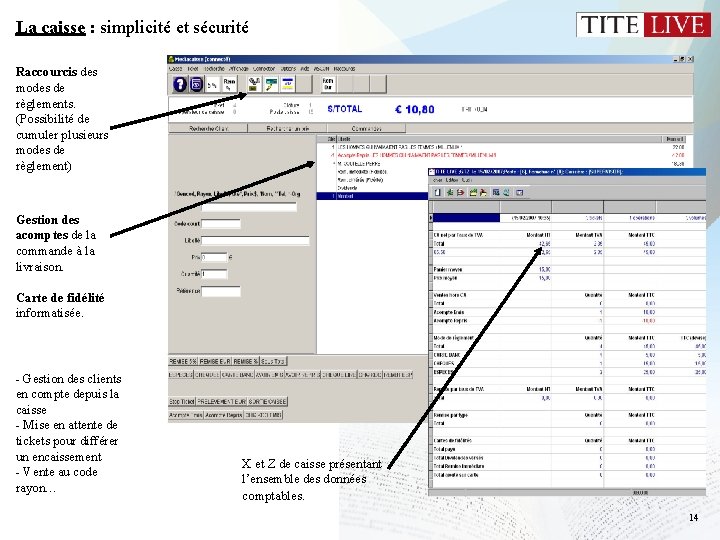Select the highlighted blue row in report grid
Viewport: 720px width, 540px height.
(x=467, y=218)
